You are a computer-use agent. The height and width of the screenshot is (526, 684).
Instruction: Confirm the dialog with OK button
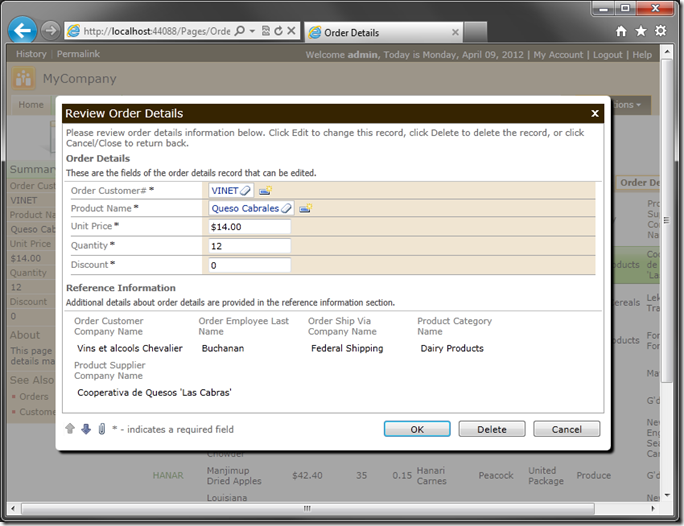tap(417, 429)
